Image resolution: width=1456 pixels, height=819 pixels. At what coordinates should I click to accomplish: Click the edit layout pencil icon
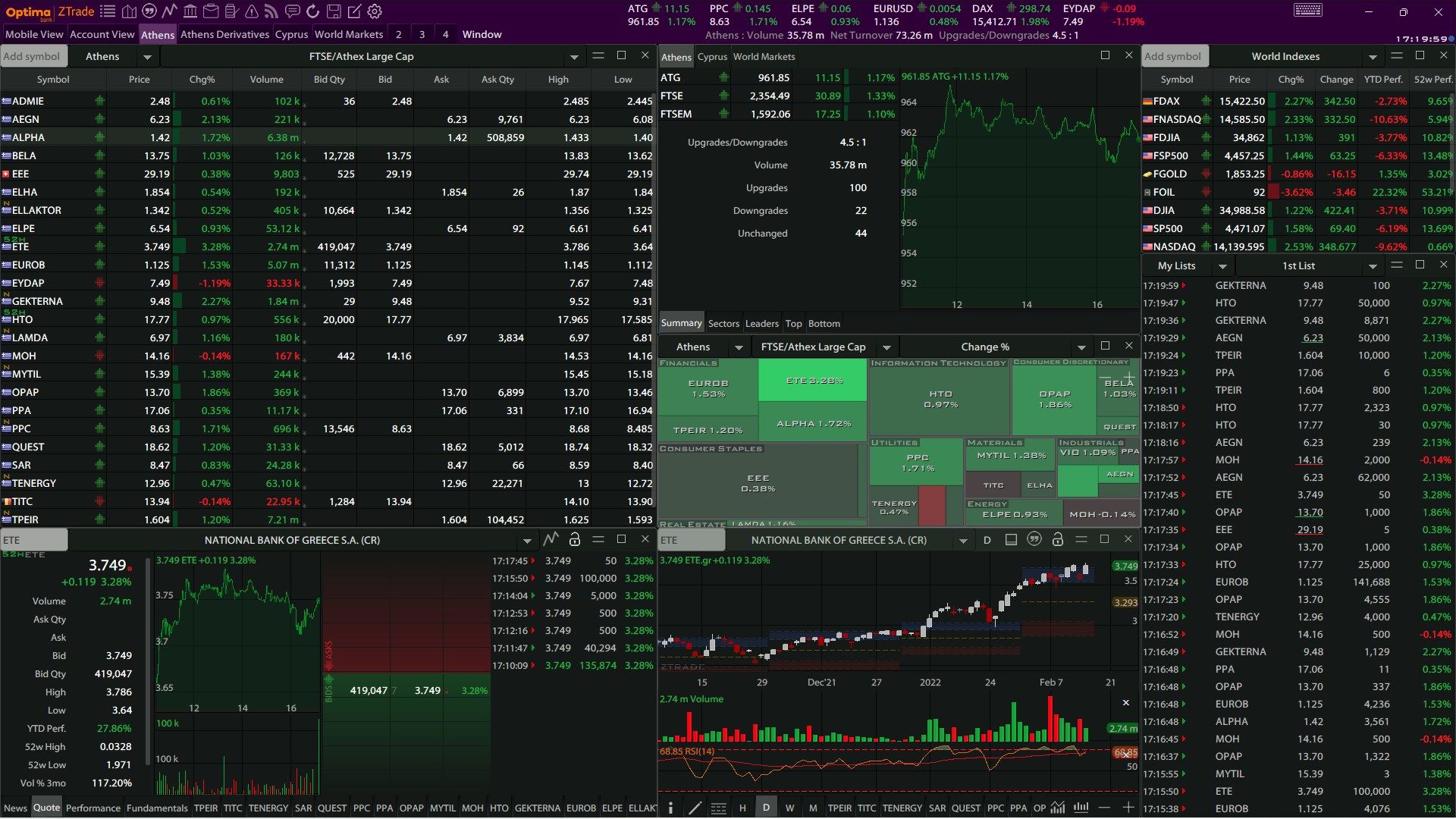354,11
